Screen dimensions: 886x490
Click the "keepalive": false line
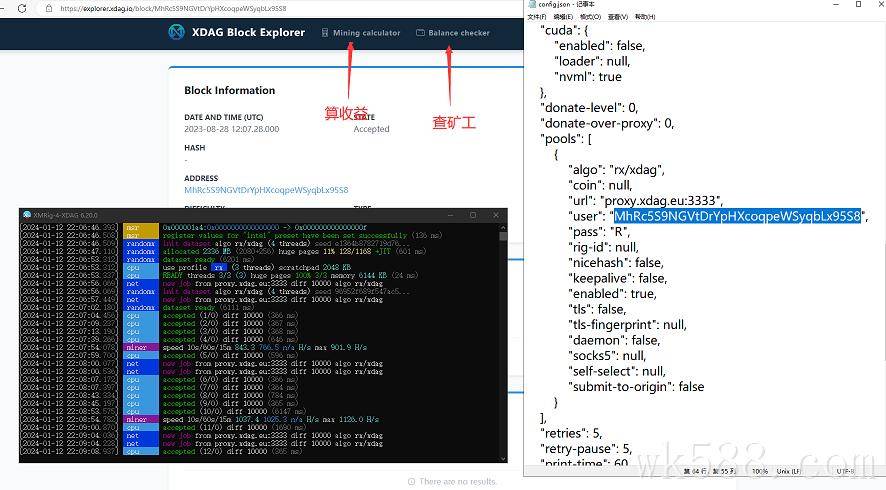[618, 278]
